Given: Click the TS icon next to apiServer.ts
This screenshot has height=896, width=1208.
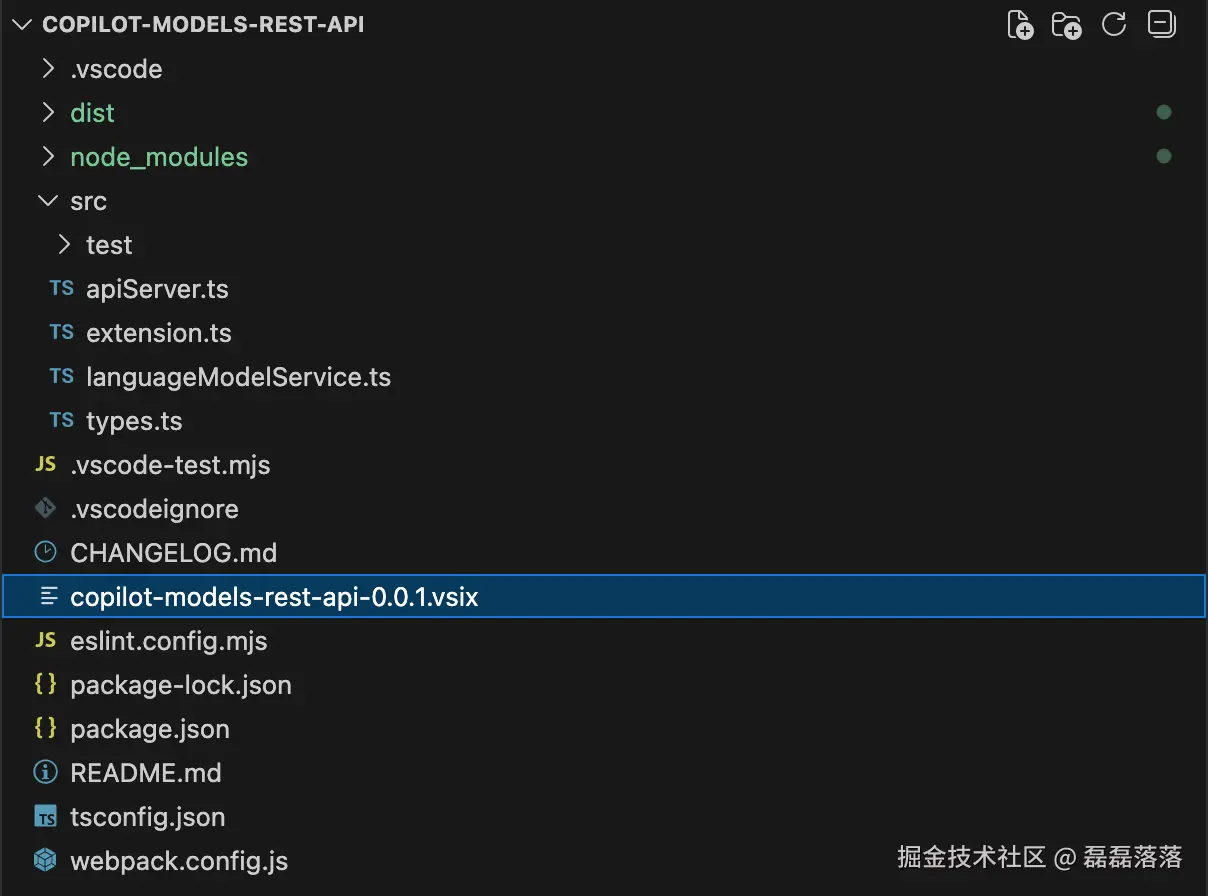Looking at the screenshot, I should pyautogui.click(x=60, y=288).
